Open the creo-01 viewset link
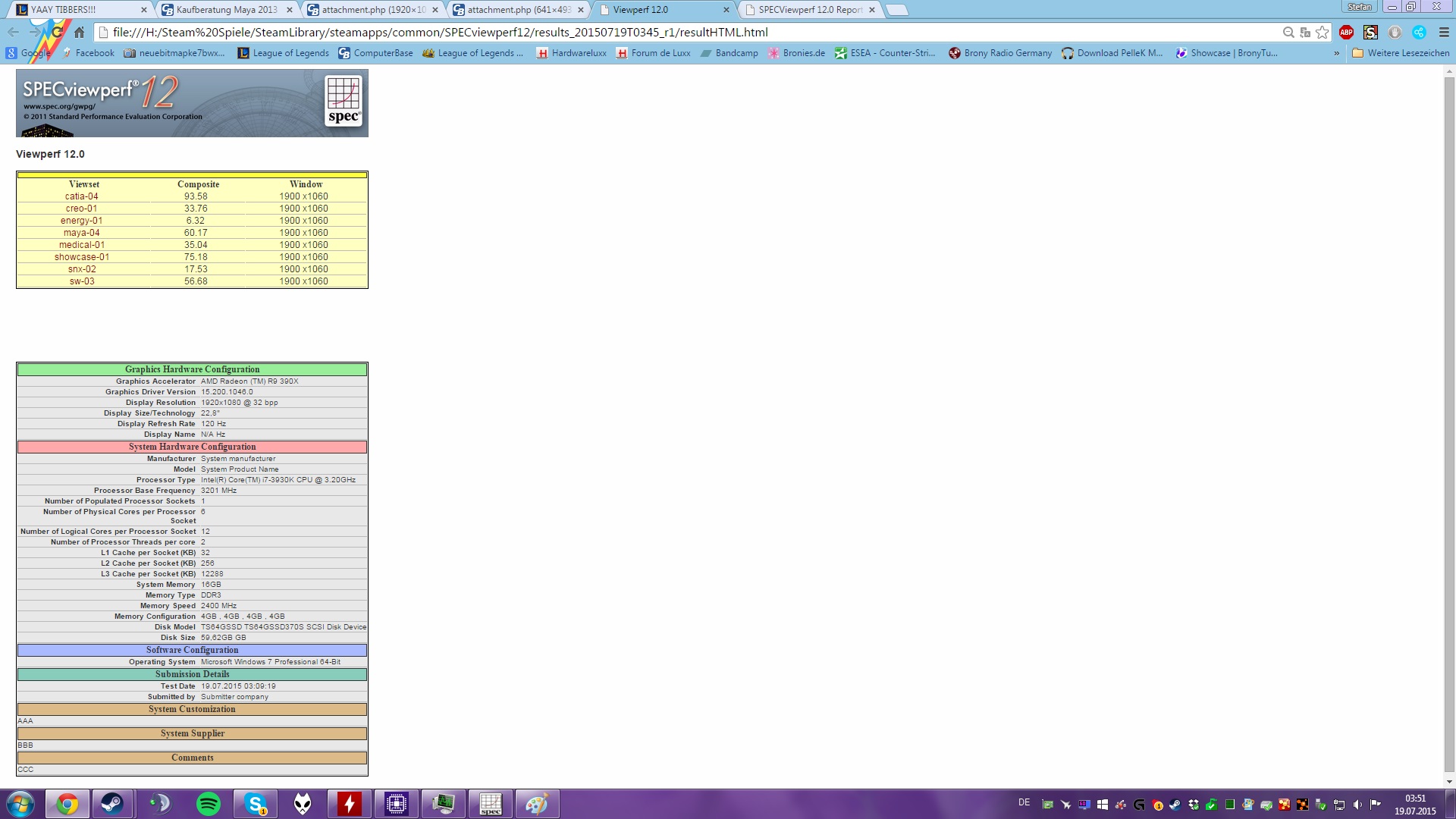Viewport: 1456px width, 819px height. 82,209
